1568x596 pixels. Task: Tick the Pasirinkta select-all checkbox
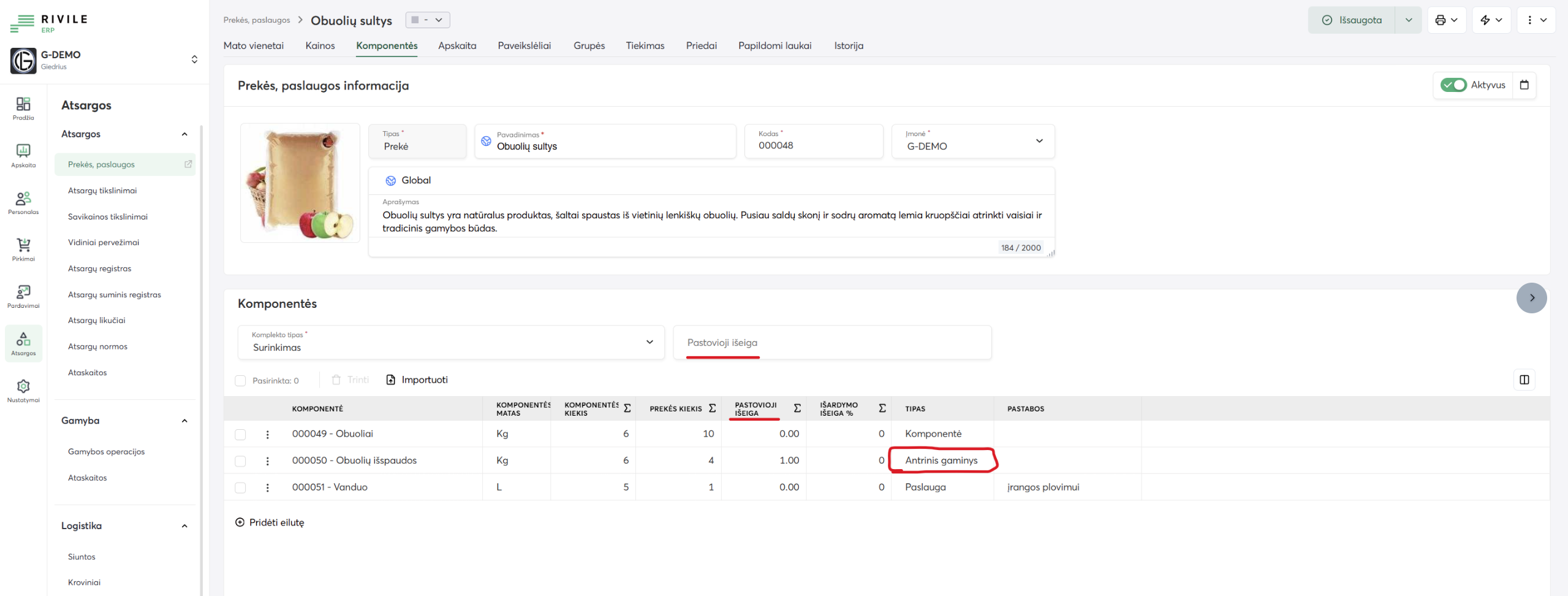tap(240, 381)
